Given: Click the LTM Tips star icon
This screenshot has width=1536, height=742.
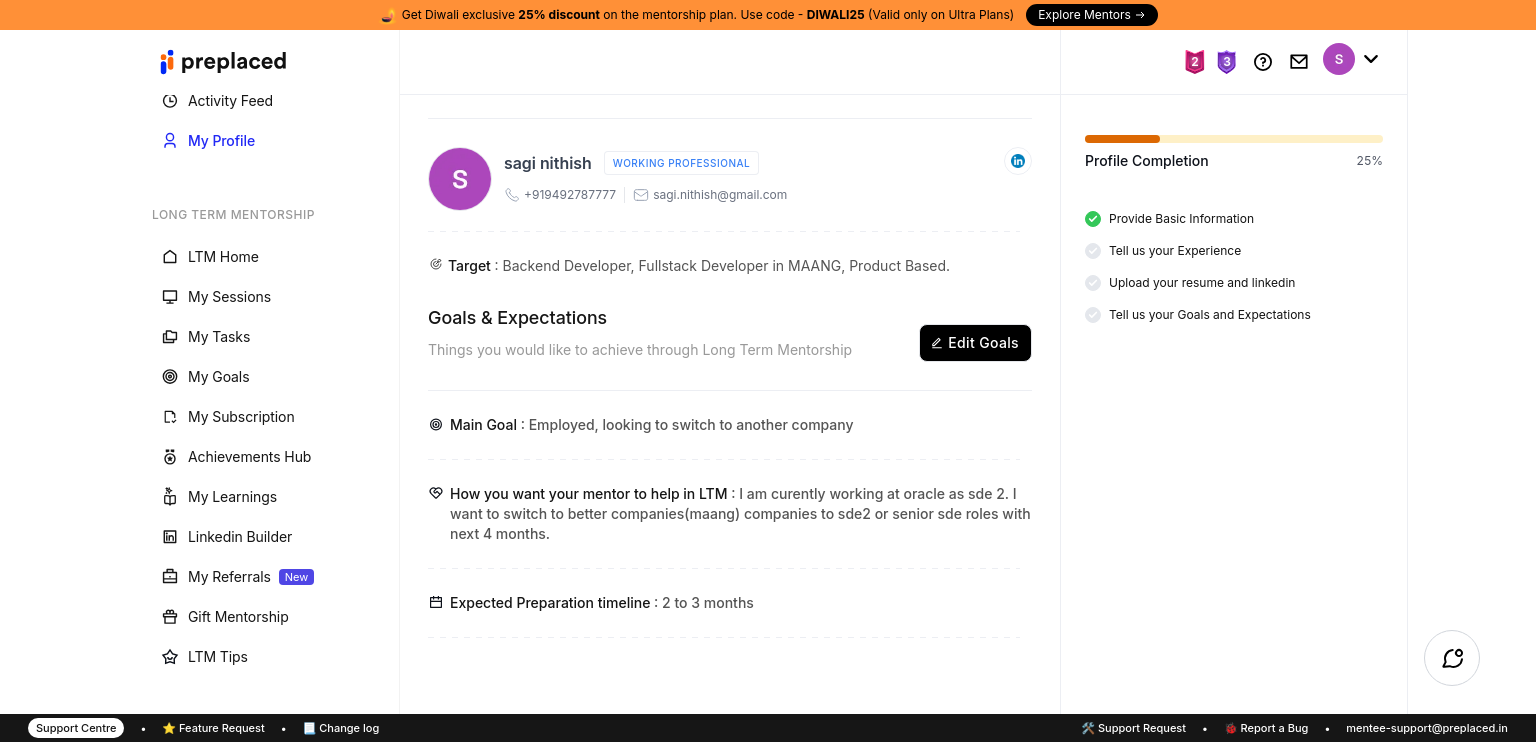Looking at the screenshot, I should [170, 657].
